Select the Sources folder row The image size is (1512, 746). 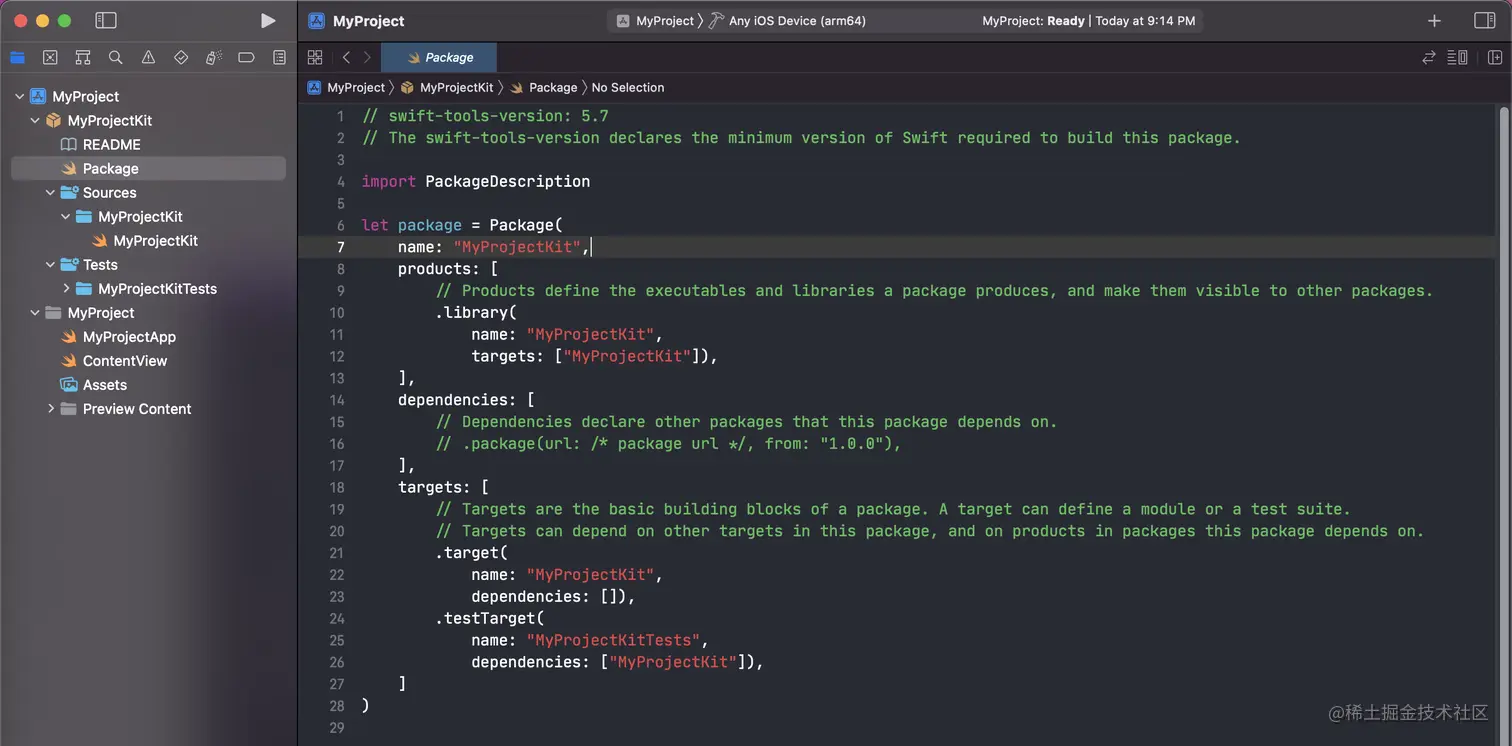[148, 193]
